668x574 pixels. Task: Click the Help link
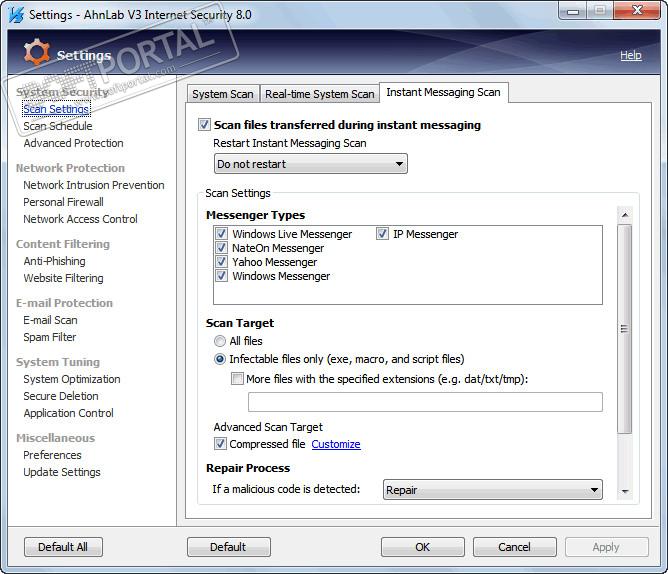(x=631, y=55)
